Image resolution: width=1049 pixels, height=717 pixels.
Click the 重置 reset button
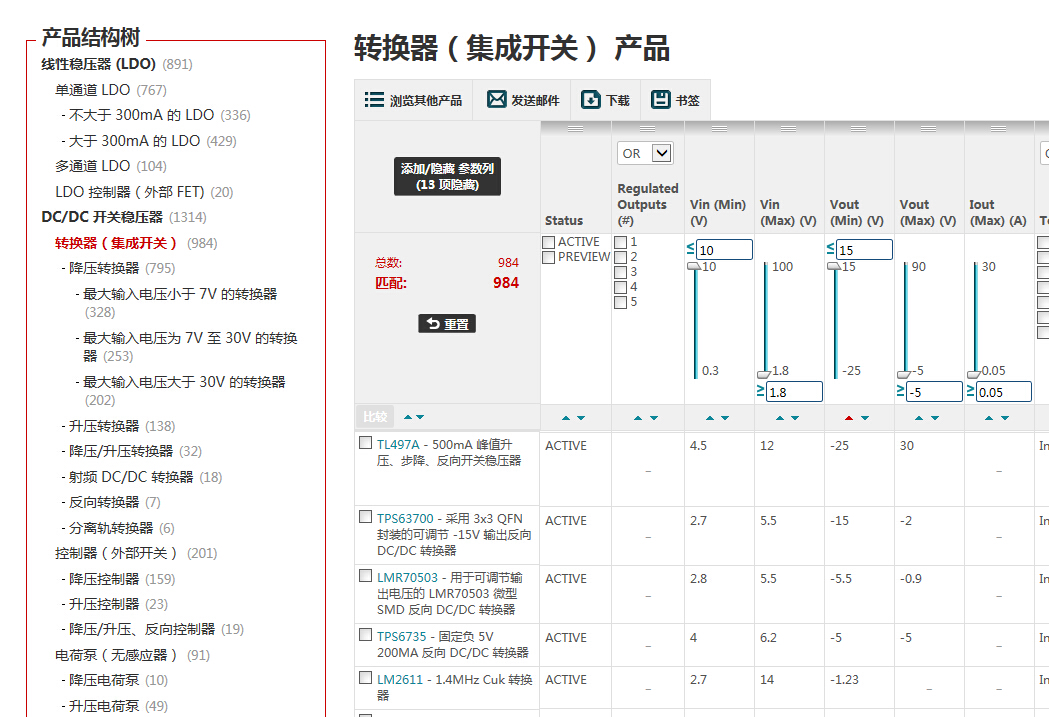coord(447,324)
